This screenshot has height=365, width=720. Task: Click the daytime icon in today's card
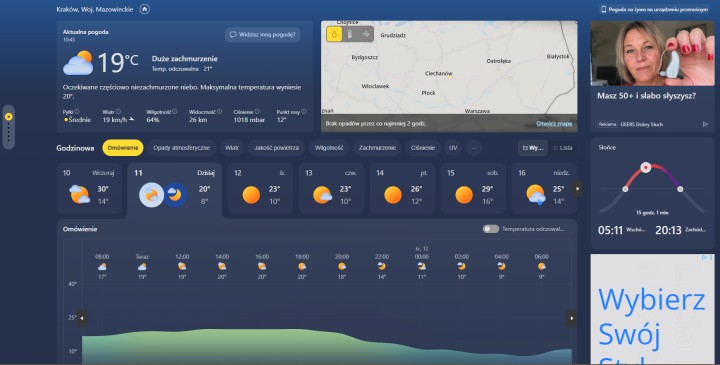coord(152,195)
